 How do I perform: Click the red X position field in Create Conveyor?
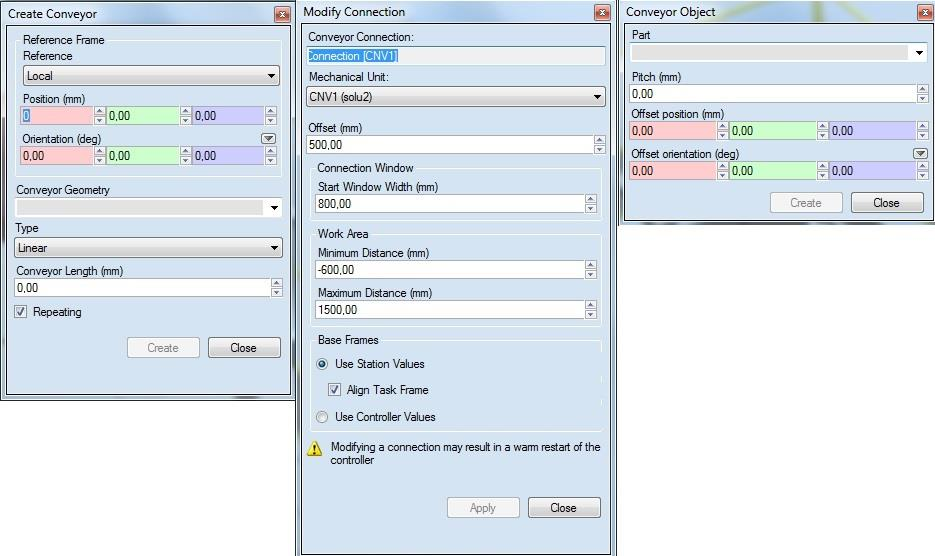point(57,116)
